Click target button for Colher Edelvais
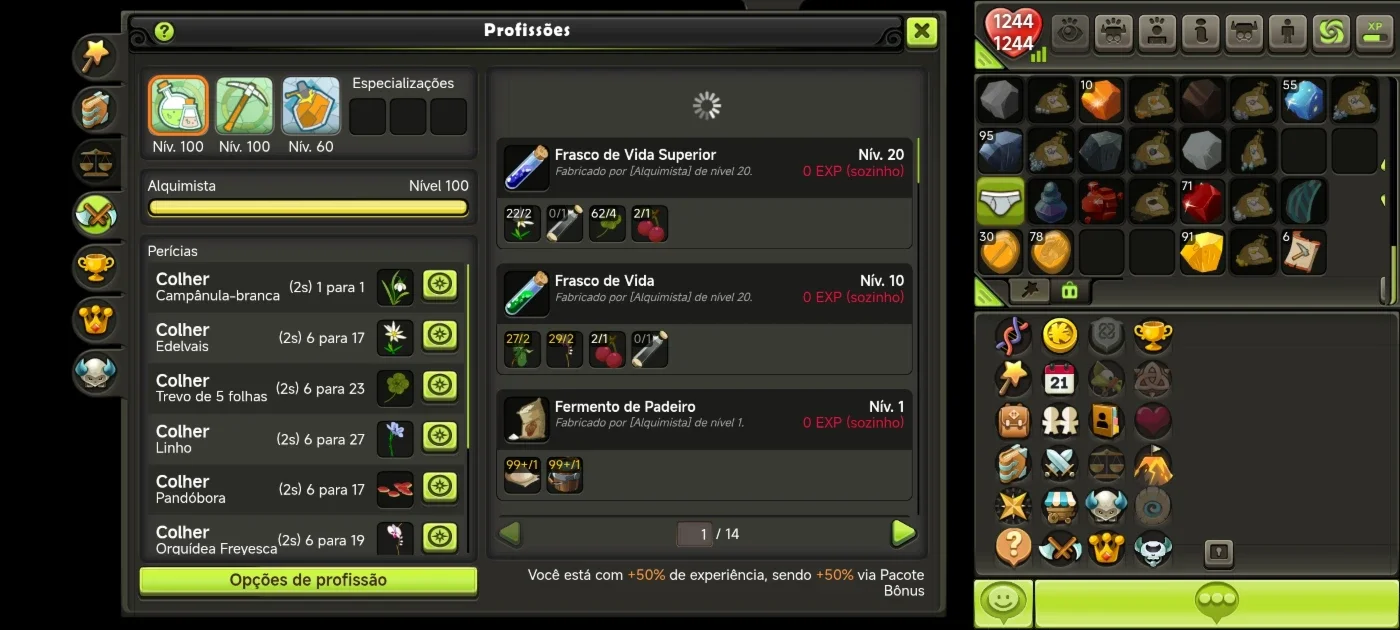1400x630 pixels. click(x=440, y=336)
